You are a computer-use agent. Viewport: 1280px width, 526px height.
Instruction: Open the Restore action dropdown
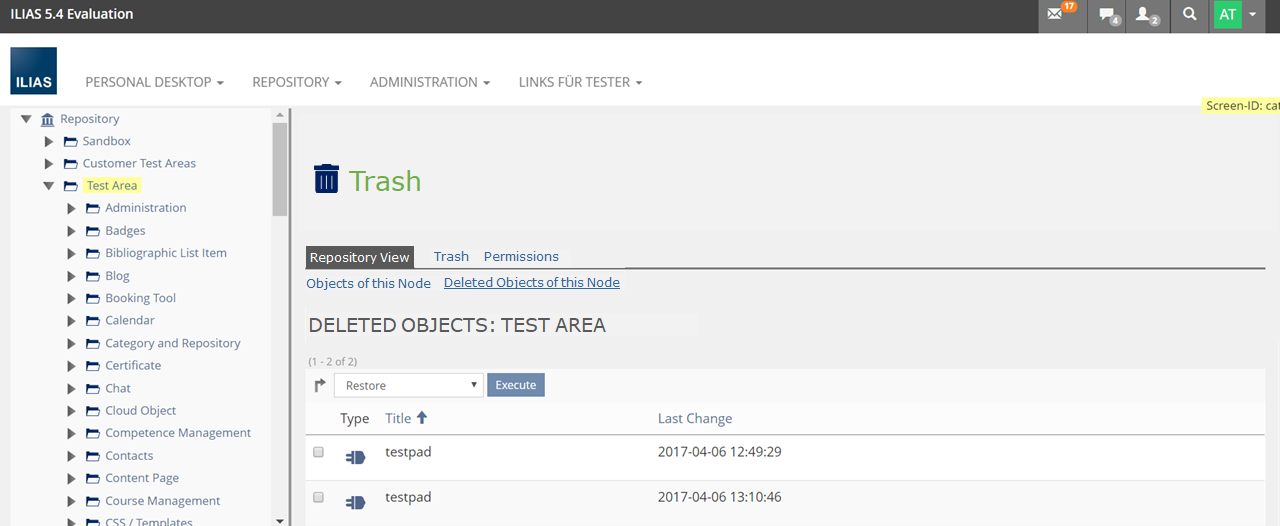[x=409, y=385]
